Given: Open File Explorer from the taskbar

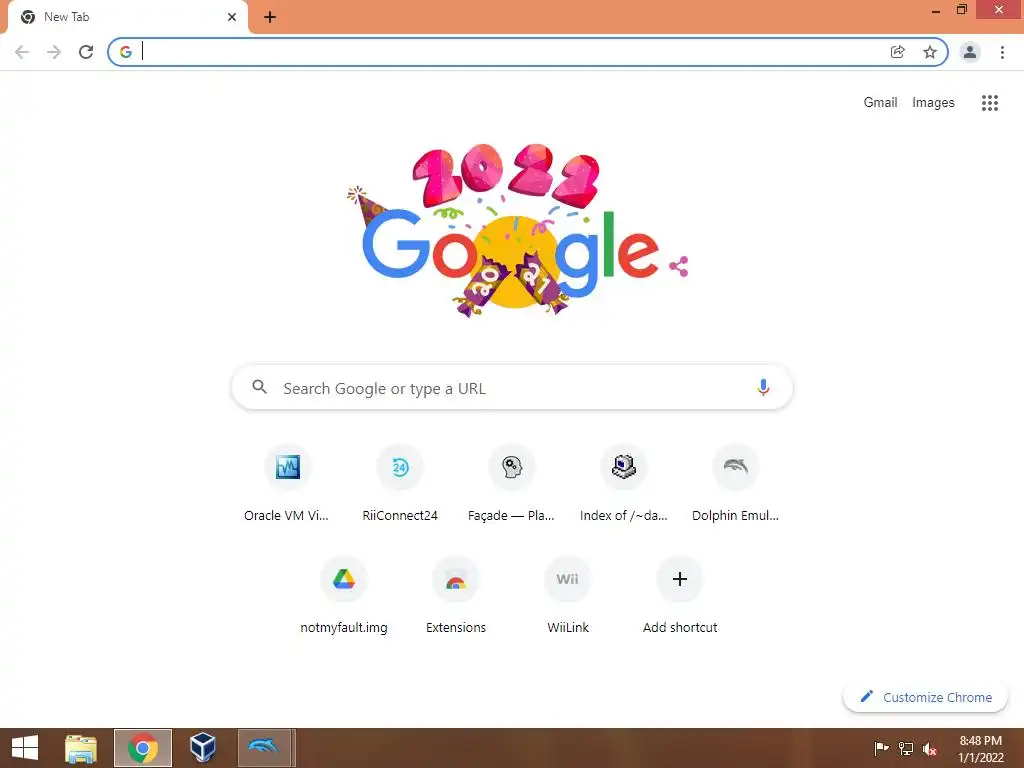Looking at the screenshot, I should pyautogui.click(x=81, y=748).
